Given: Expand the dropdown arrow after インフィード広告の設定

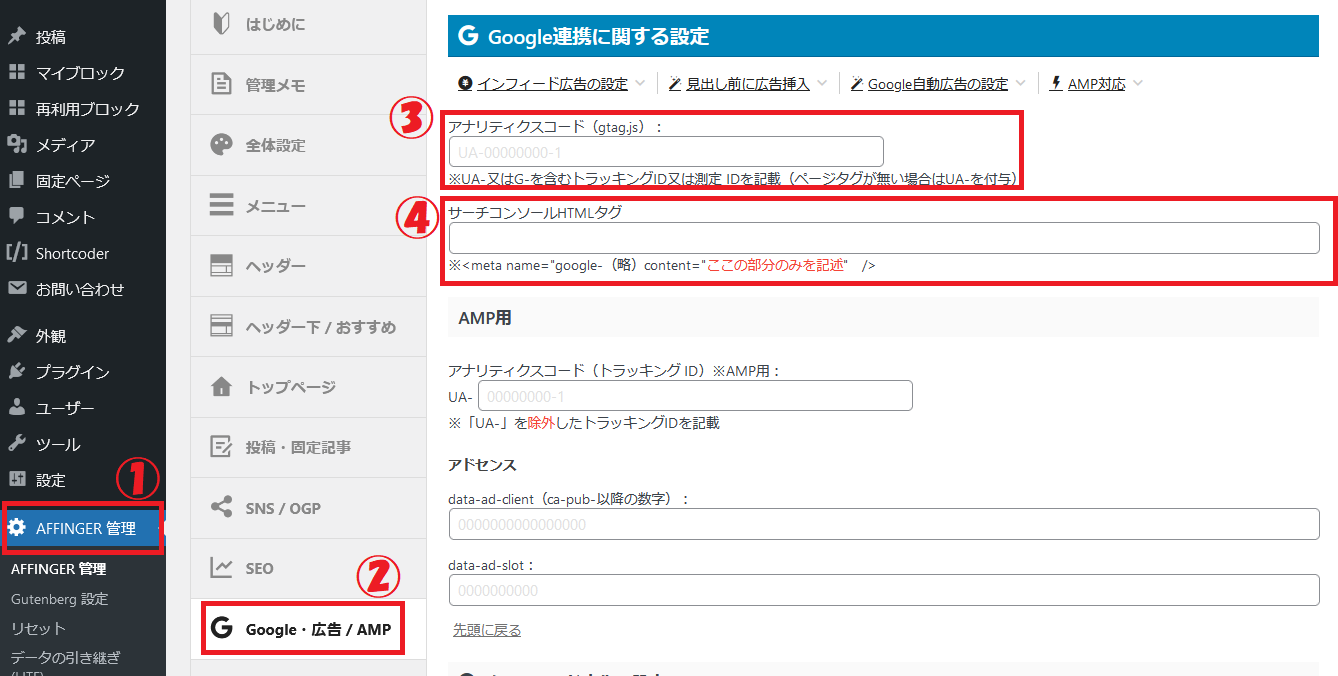Looking at the screenshot, I should (639, 84).
